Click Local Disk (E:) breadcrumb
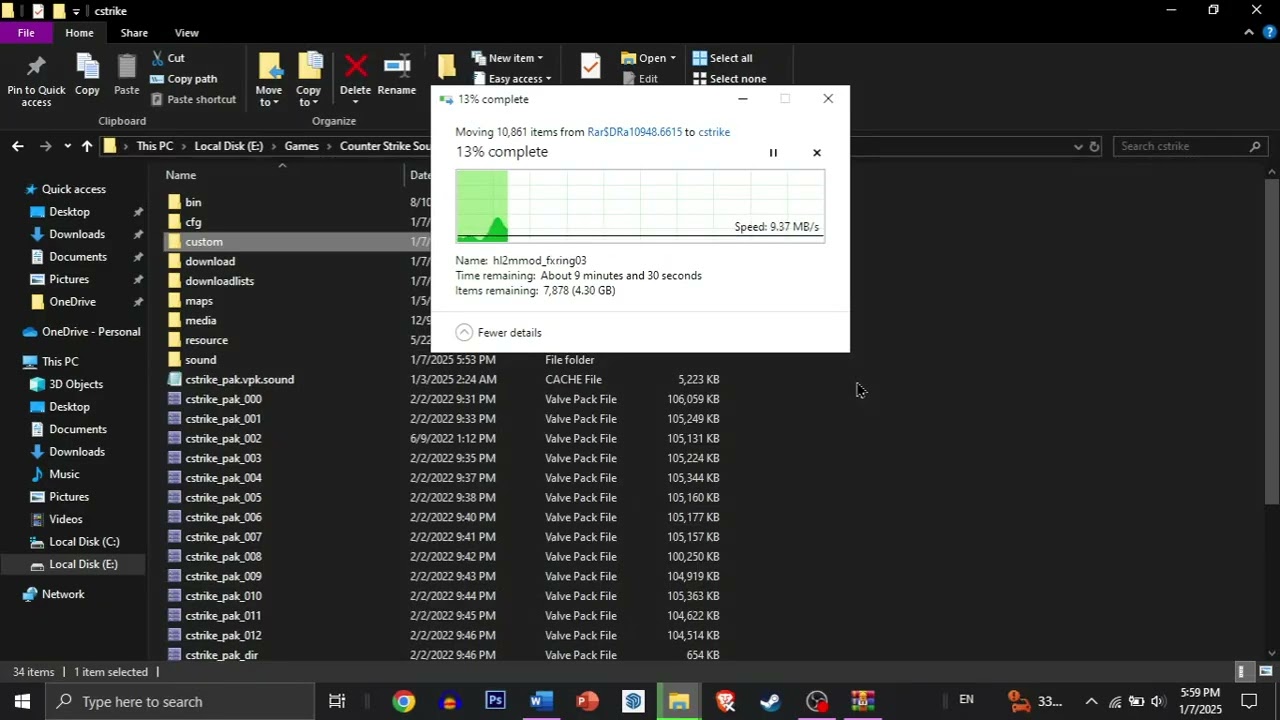This screenshot has height=720, width=1280. click(229, 146)
